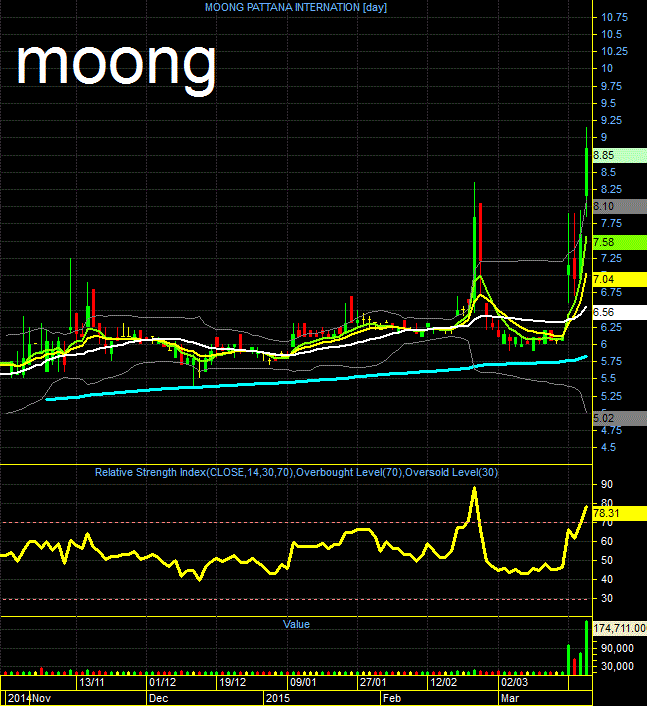The width and height of the screenshot is (659, 706).
Task: Select the 2014 Nov month label
Action: click(x=29, y=698)
